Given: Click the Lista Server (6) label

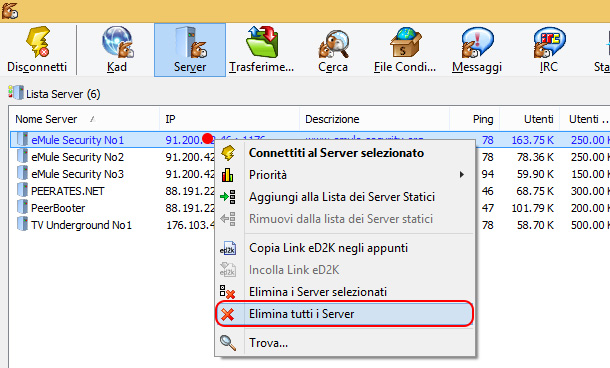Looking at the screenshot, I should click(x=63, y=94).
